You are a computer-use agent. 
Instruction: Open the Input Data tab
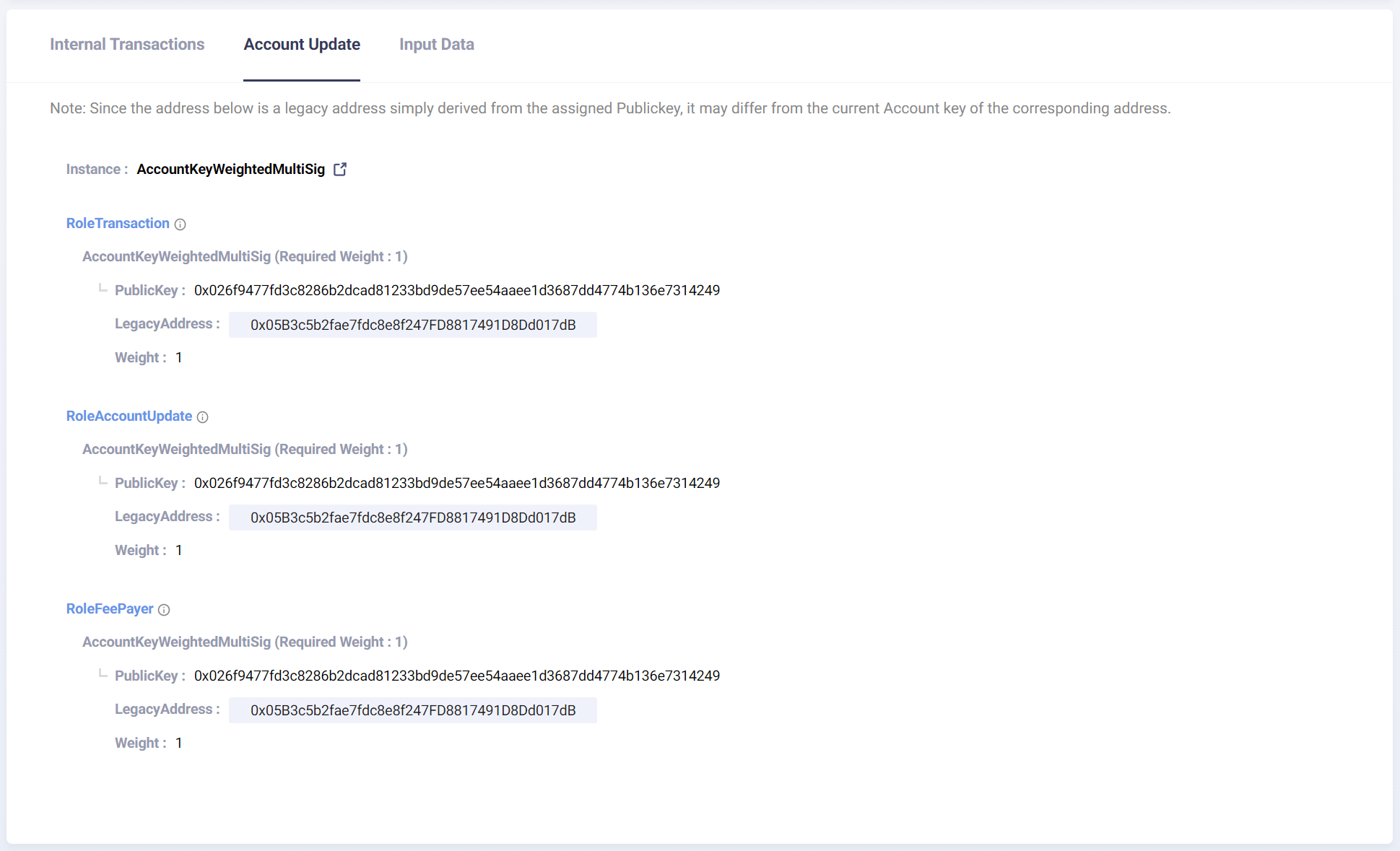(x=436, y=45)
